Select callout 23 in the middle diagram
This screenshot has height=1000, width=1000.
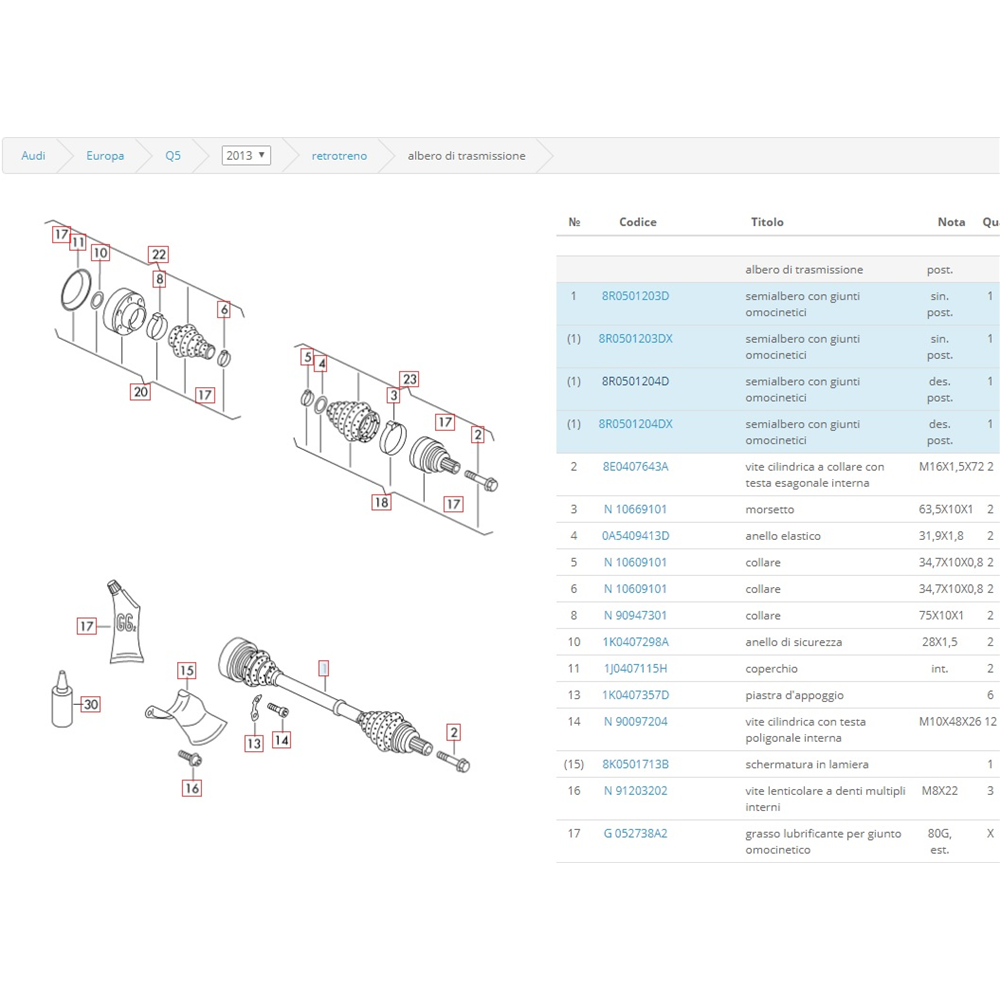coord(409,379)
